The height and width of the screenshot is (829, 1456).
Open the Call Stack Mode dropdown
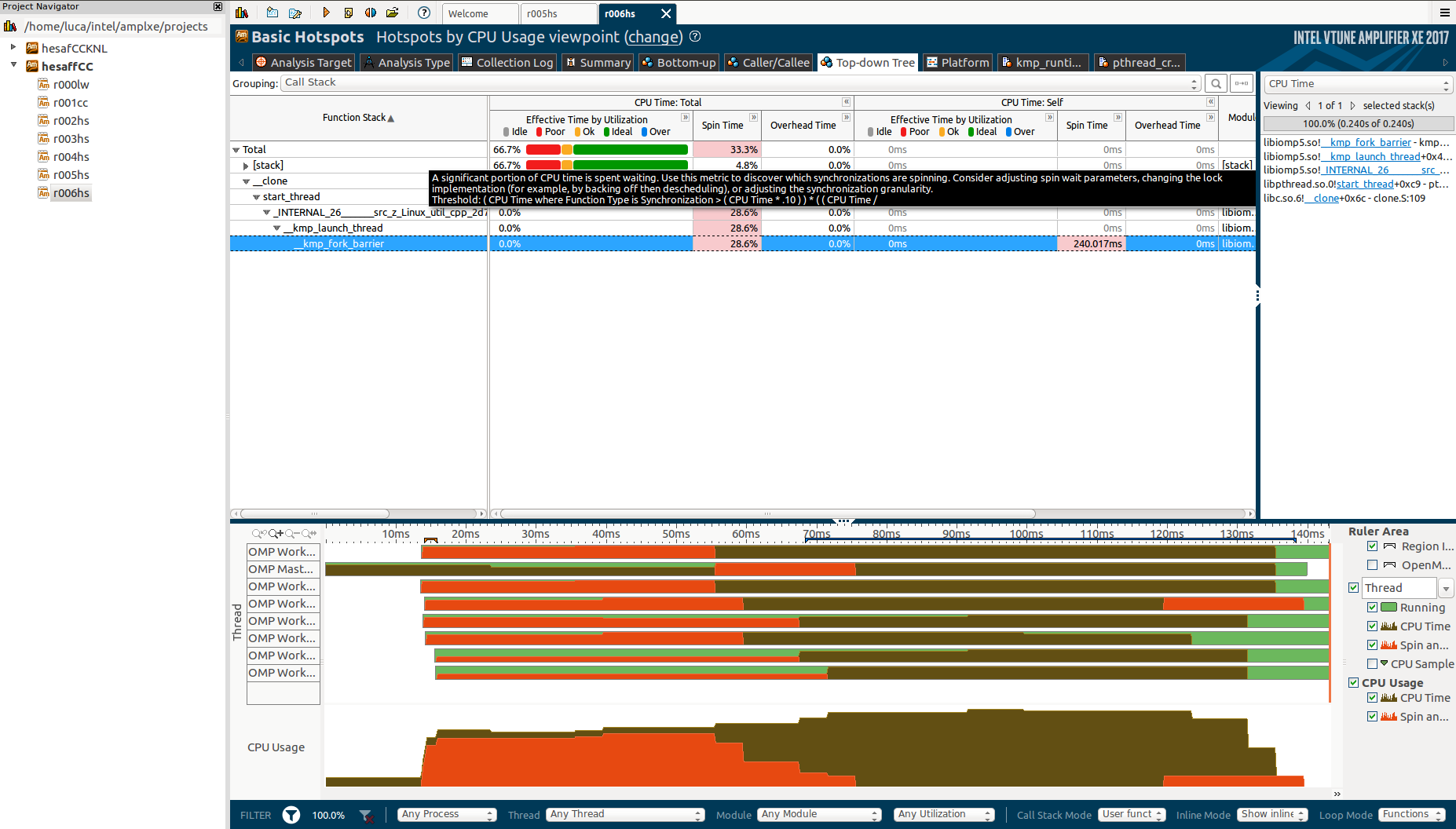[x=1132, y=815]
